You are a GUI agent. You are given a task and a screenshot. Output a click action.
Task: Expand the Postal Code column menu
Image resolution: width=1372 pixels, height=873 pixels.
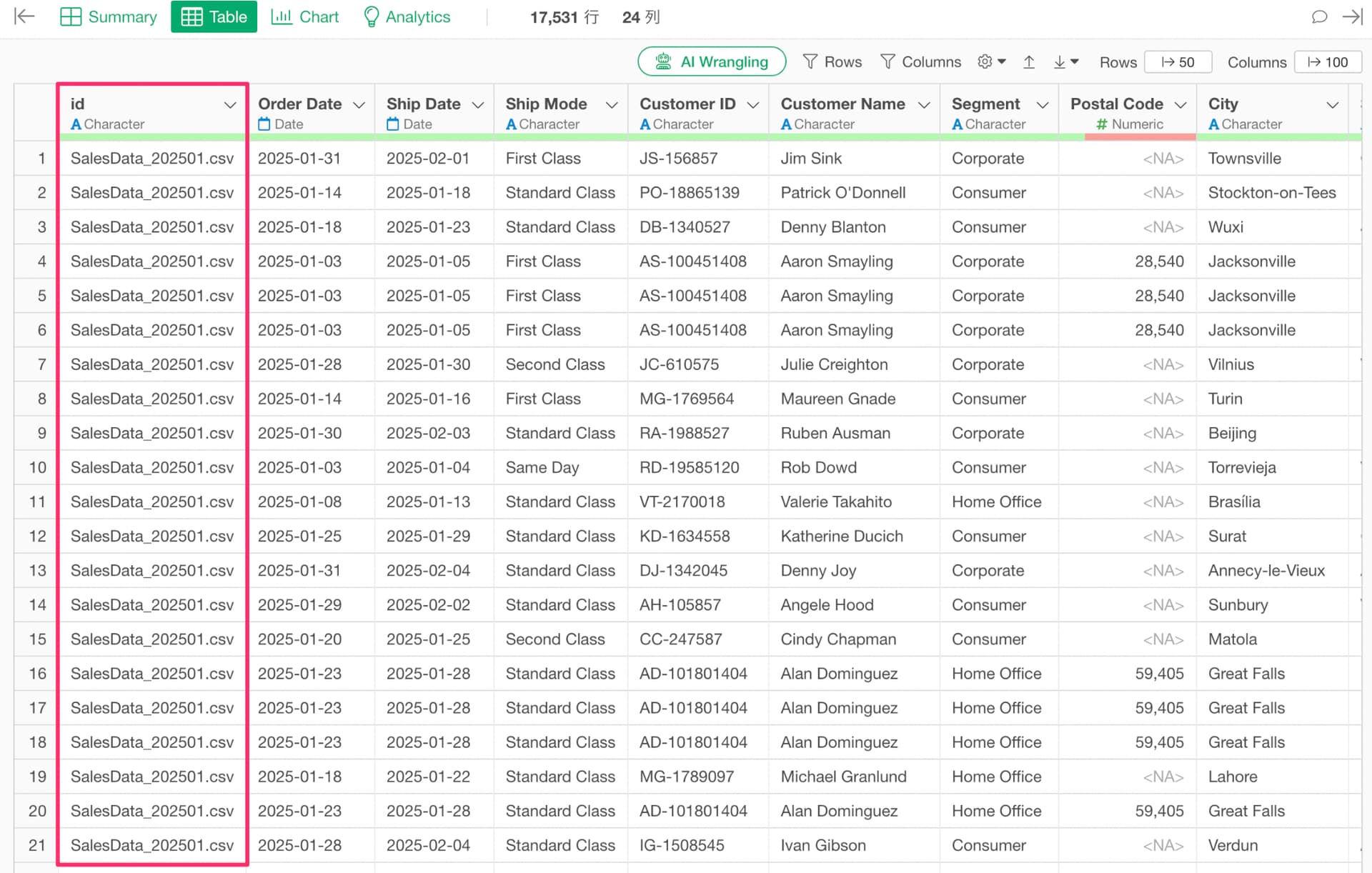pyautogui.click(x=1180, y=105)
